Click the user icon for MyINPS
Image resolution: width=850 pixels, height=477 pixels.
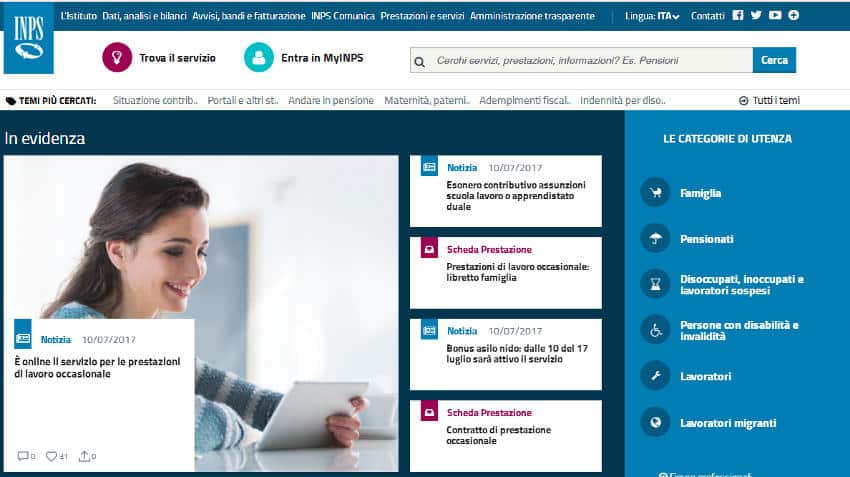259,57
